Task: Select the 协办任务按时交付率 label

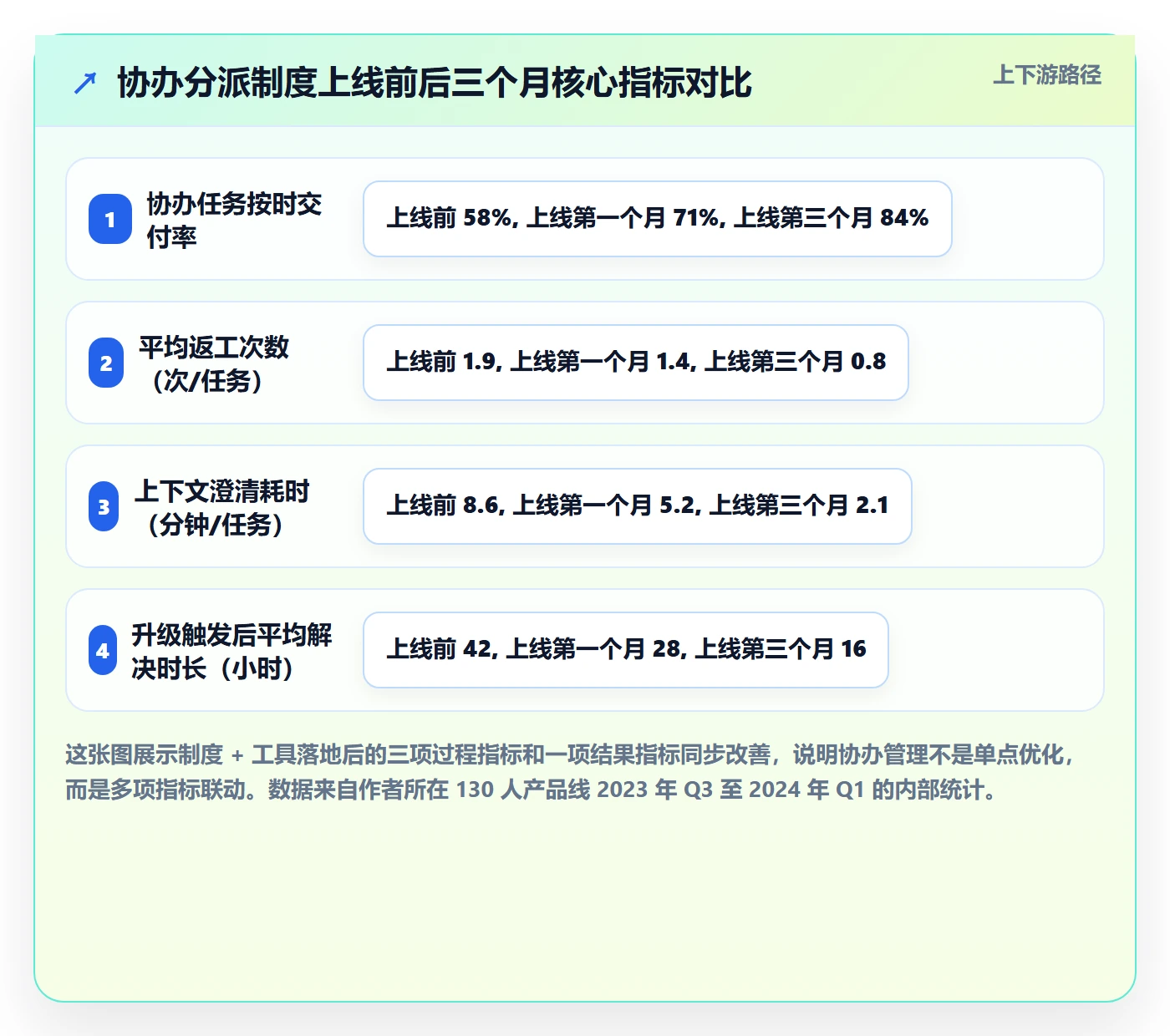Action: pyautogui.click(x=235, y=220)
